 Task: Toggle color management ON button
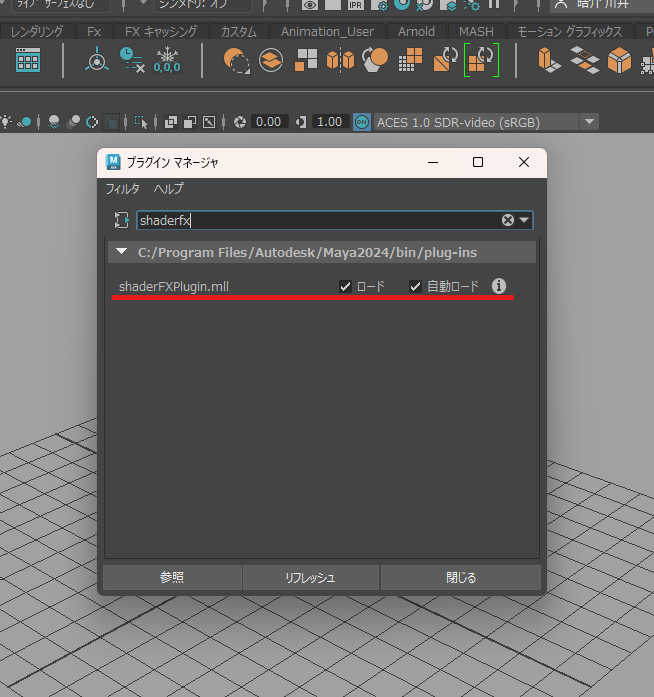(362, 122)
